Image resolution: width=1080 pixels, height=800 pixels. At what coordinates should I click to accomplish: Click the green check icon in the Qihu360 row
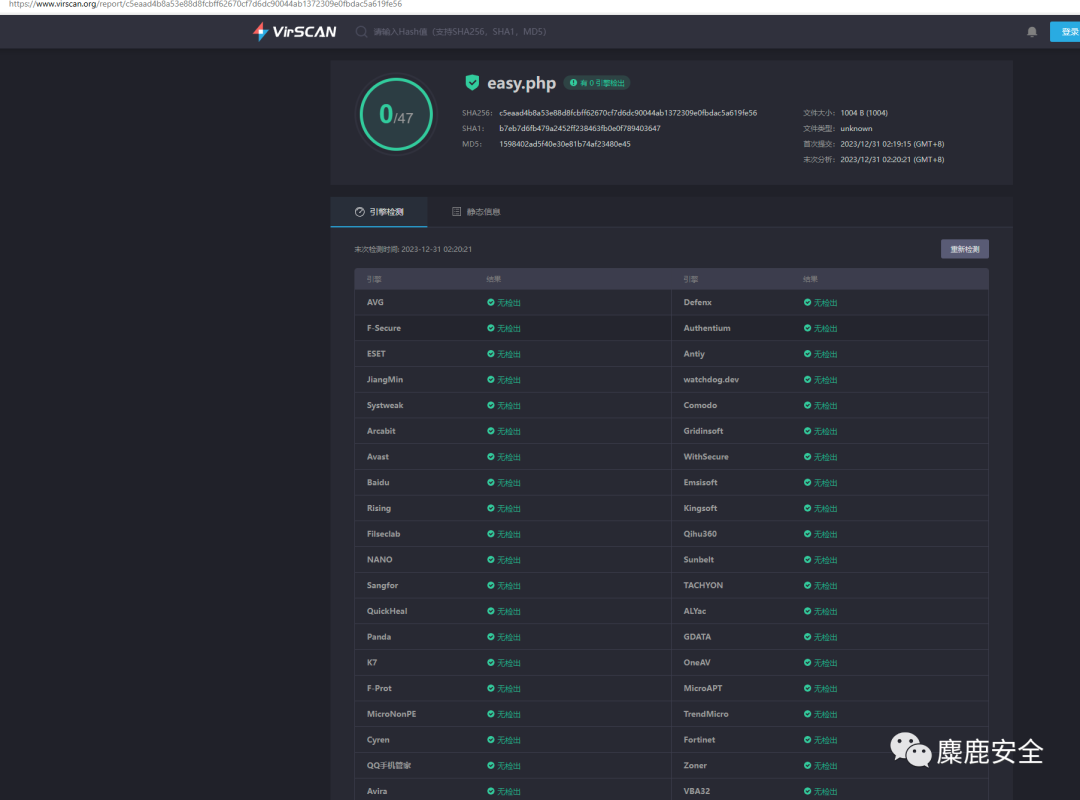pos(807,534)
